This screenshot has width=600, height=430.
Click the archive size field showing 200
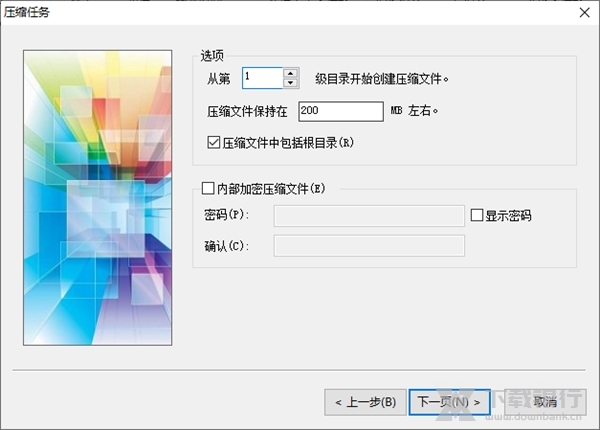[340, 111]
